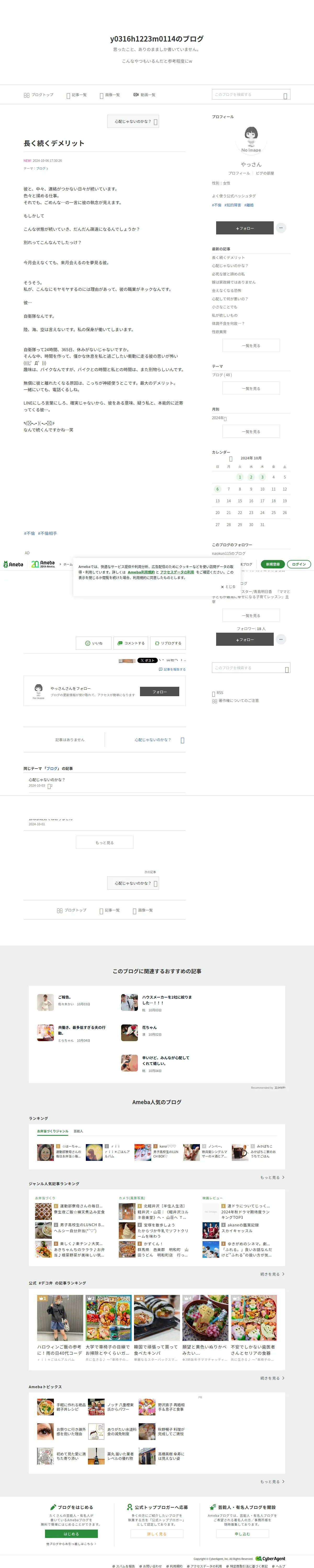Screen dimensions: 314x1568
Task: Open ピグの部屋 link in profile
Action: (x=265, y=174)
